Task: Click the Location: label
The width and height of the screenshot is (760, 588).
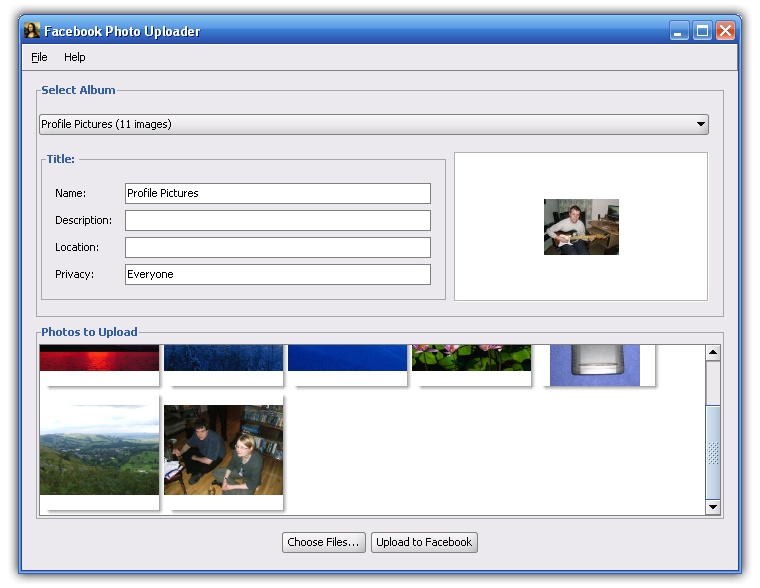Action: [x=77, y=247]
